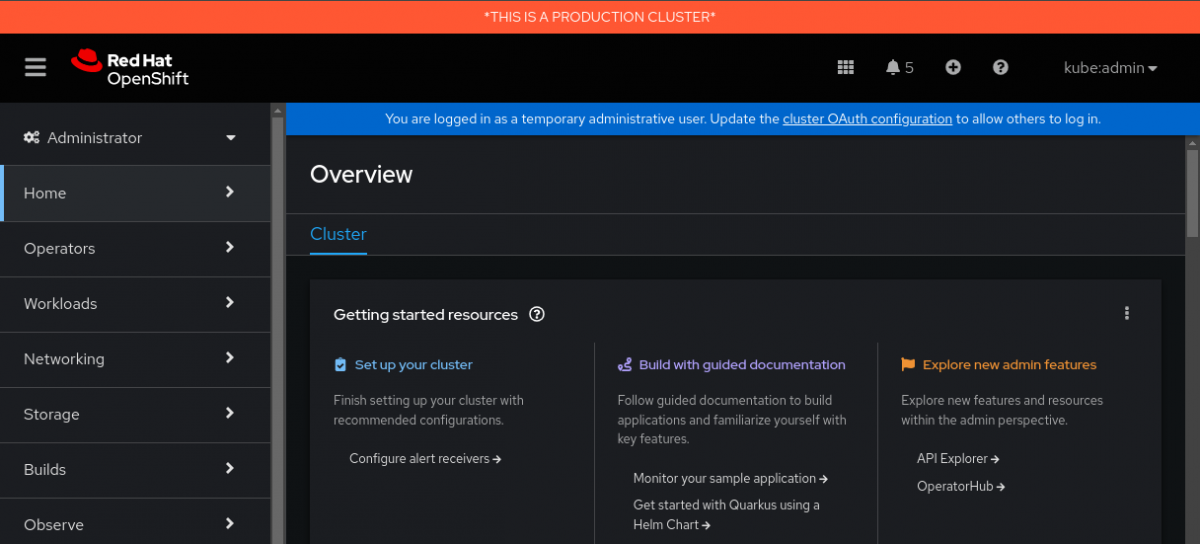Image resolution: width=1200 pixels, height=544 pixels.
Task: Click the Build with guided documentation icon
Action: (x=624, y=365)
